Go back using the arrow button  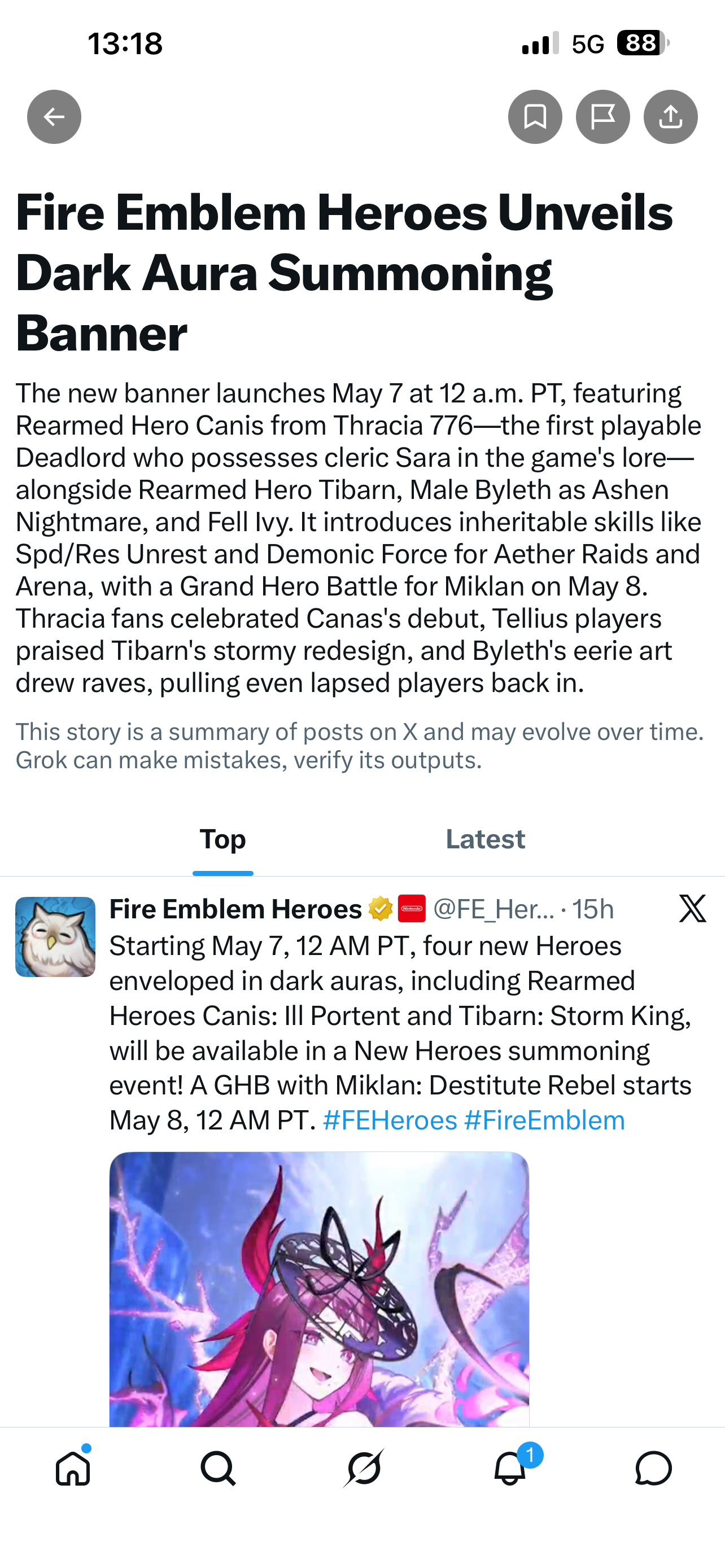[x=54, y=117]
